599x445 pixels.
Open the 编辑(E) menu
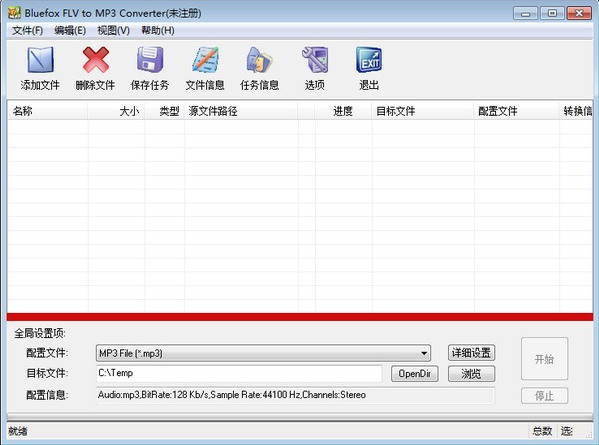pyautogui.click(x=70, y=31)
